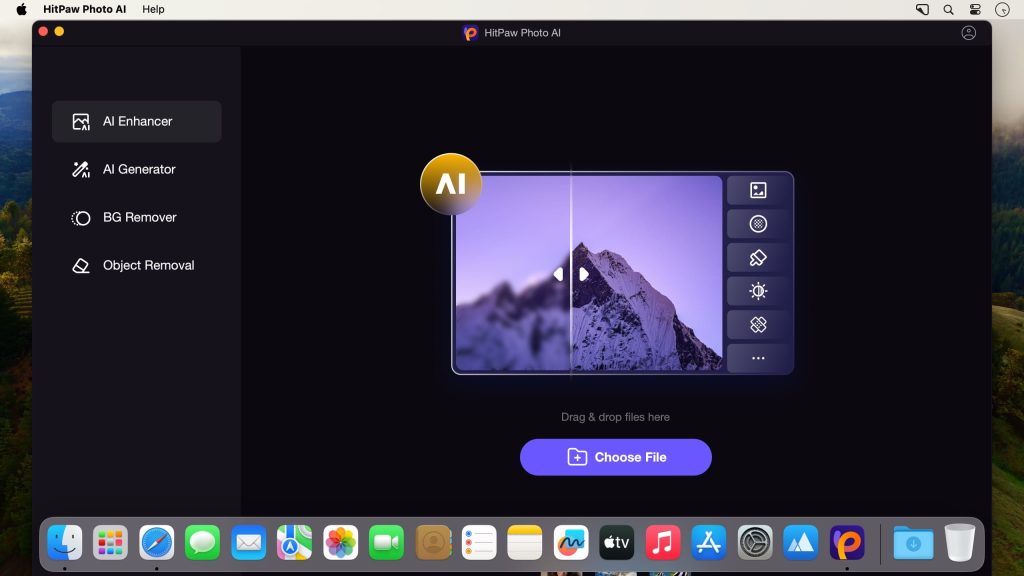1024x576 pixels.
Task: Expand the ellipsis to see more AI models
Action: coord(758,358)
